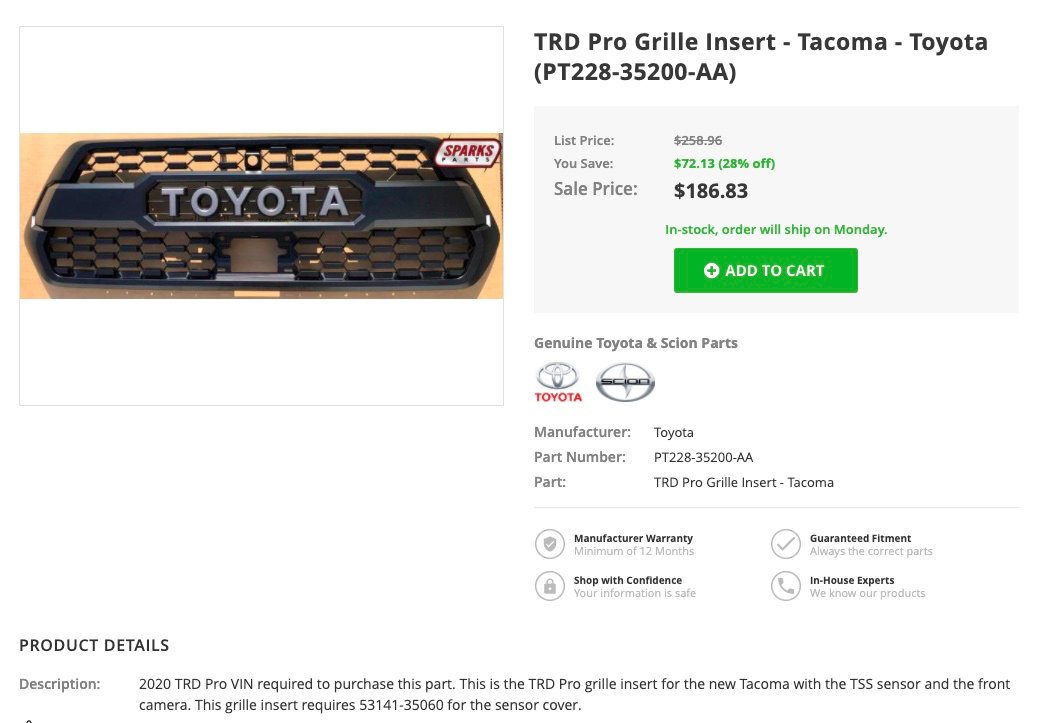Click the Scion brand logo
This screenshot has height=723, width=1037.
625,382
